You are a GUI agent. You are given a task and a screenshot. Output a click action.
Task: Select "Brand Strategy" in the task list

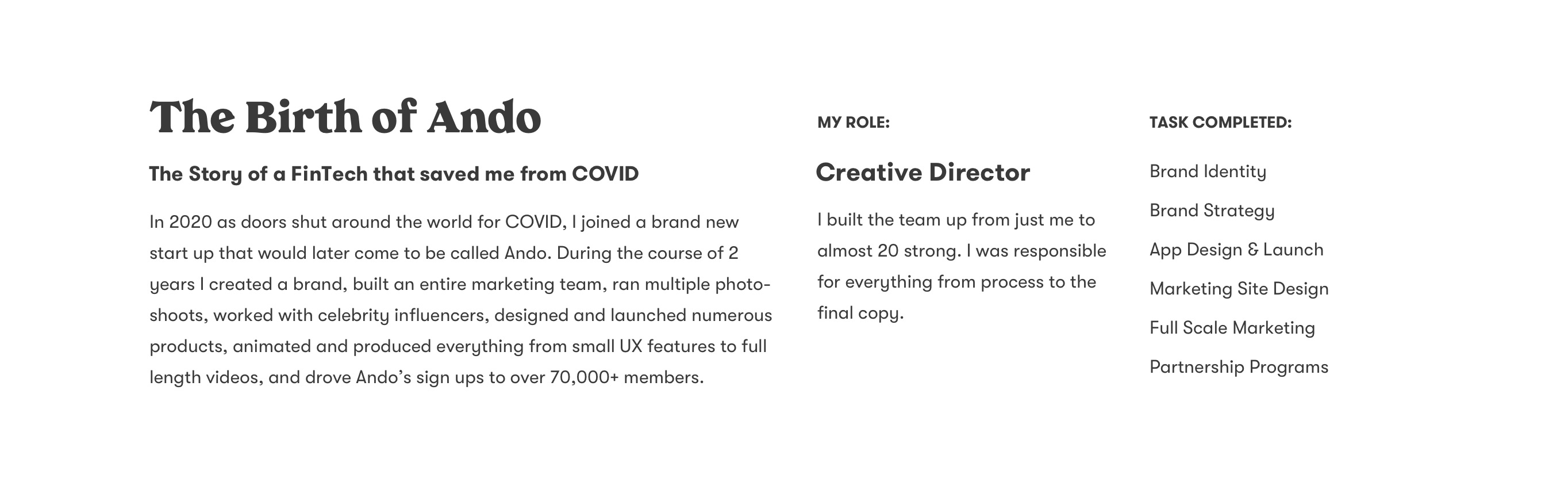[x=1211, y=211]
